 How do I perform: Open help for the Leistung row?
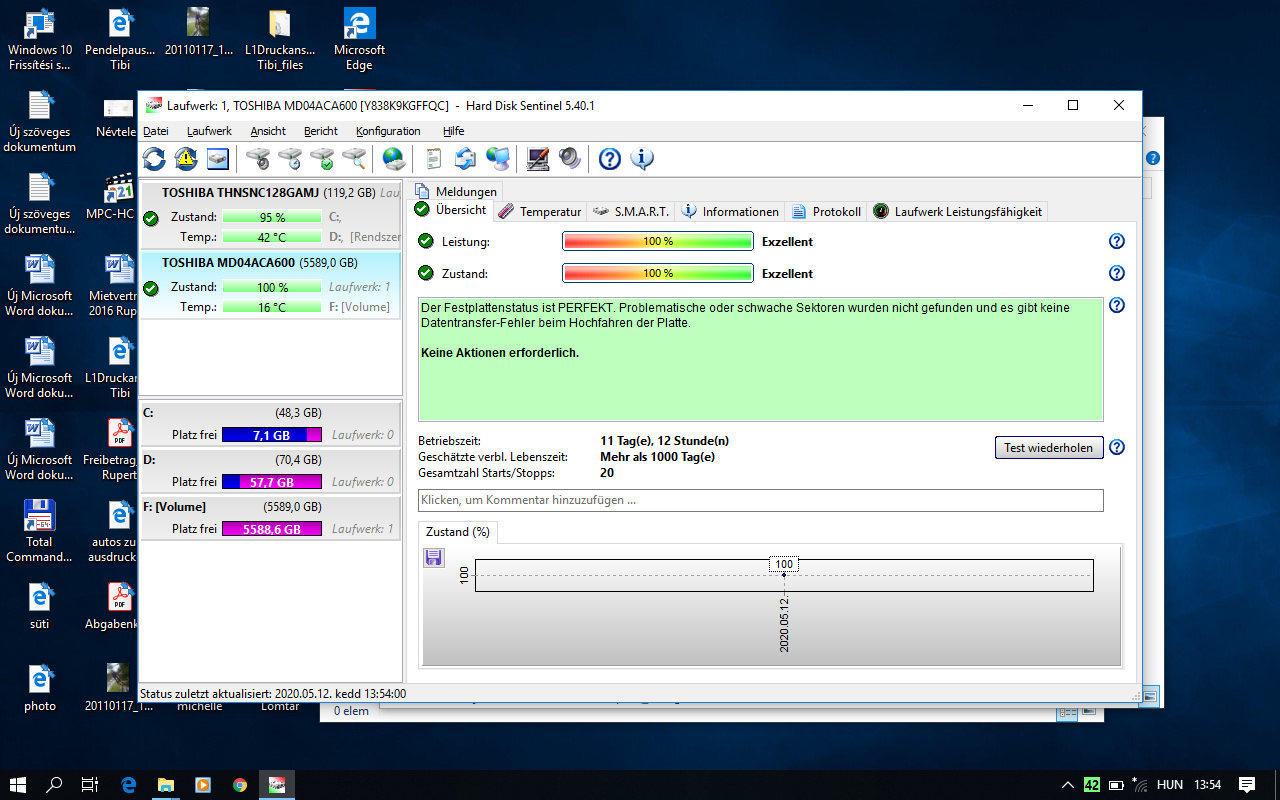1117,241
